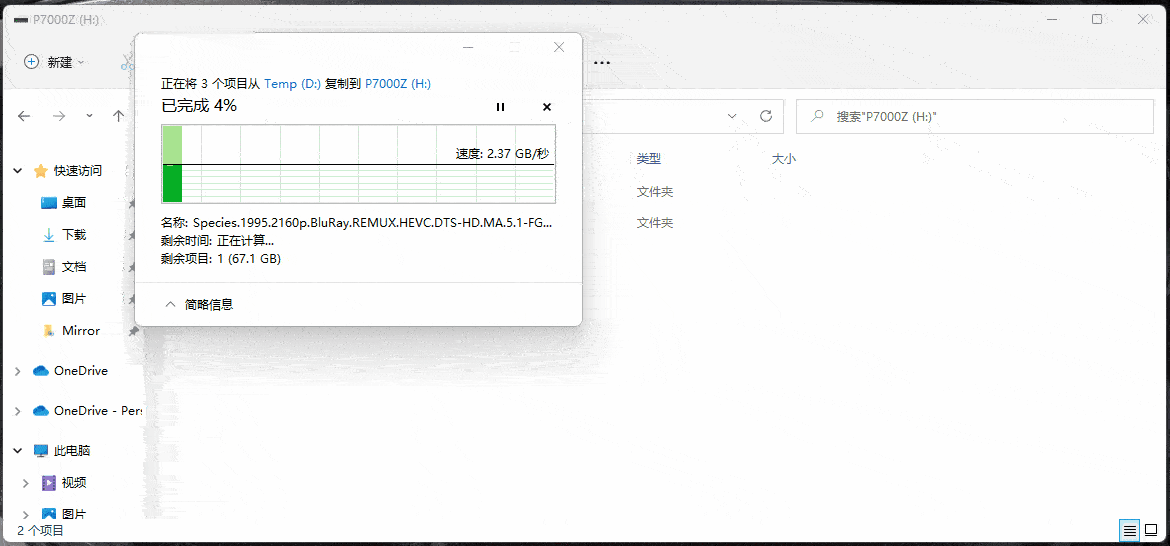
Task: Refresh the P7000Z (H:) folder view
Action: (x=766, y=116)
